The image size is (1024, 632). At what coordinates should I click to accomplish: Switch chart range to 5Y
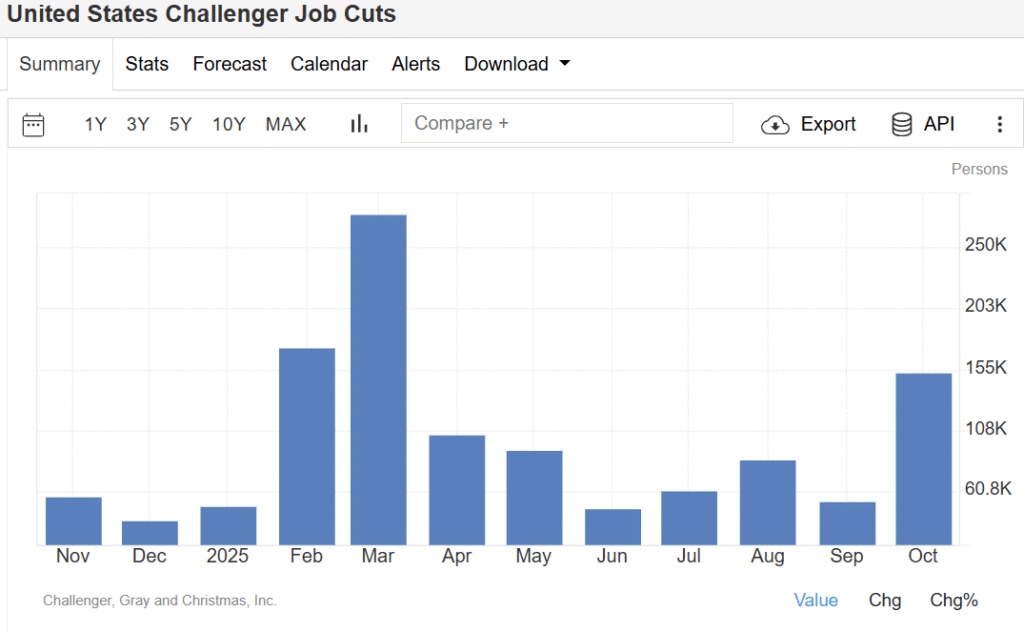tap(180, 124)
